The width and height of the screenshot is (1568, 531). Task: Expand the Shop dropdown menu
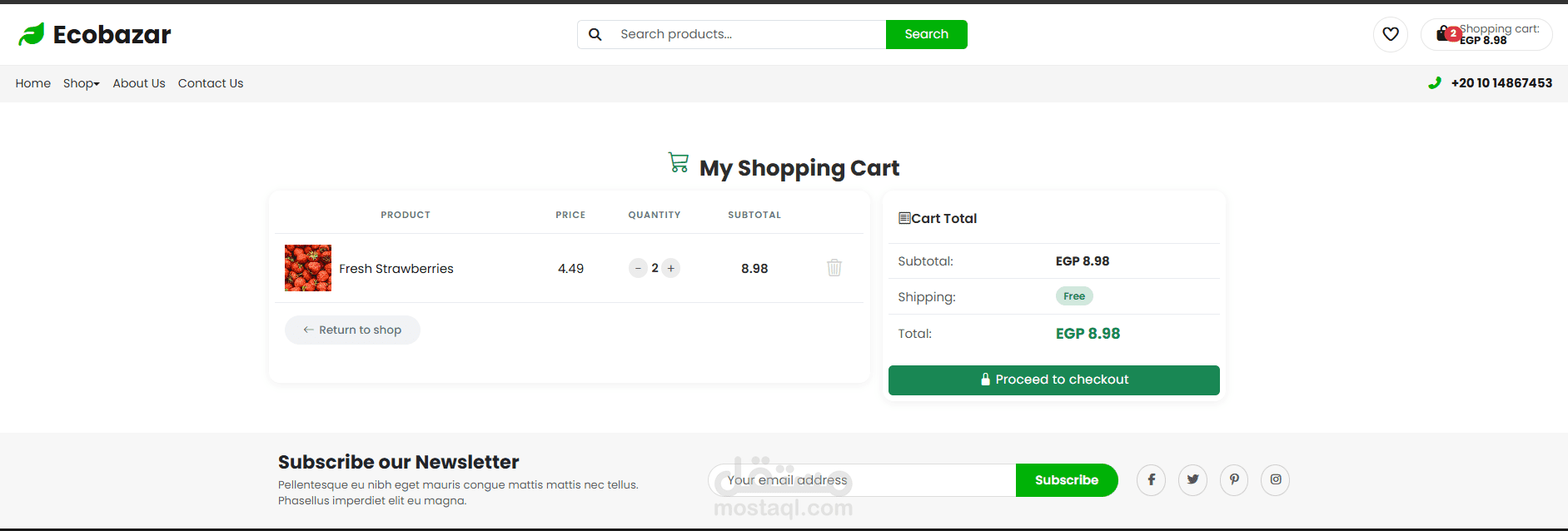tap(82, 83)
